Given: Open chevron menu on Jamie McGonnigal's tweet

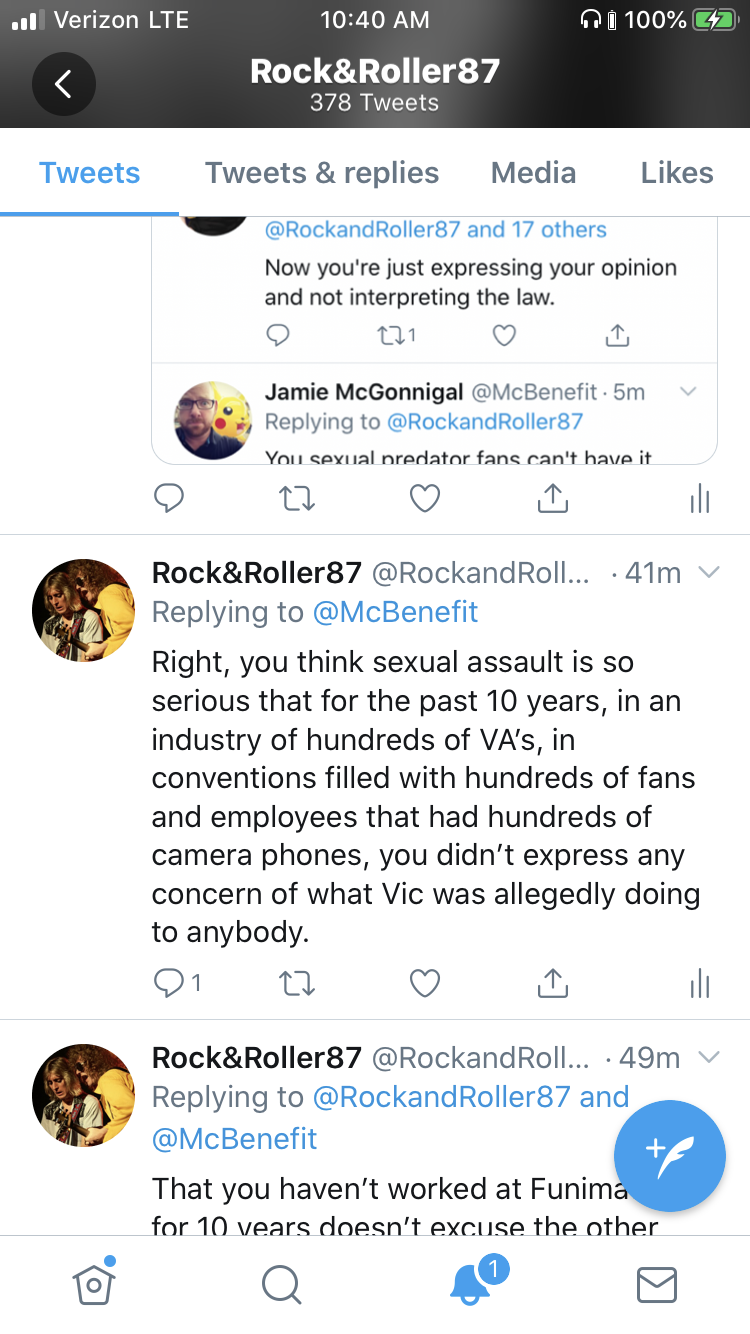Looking at the screenshot, I should (x=688, y=392).
